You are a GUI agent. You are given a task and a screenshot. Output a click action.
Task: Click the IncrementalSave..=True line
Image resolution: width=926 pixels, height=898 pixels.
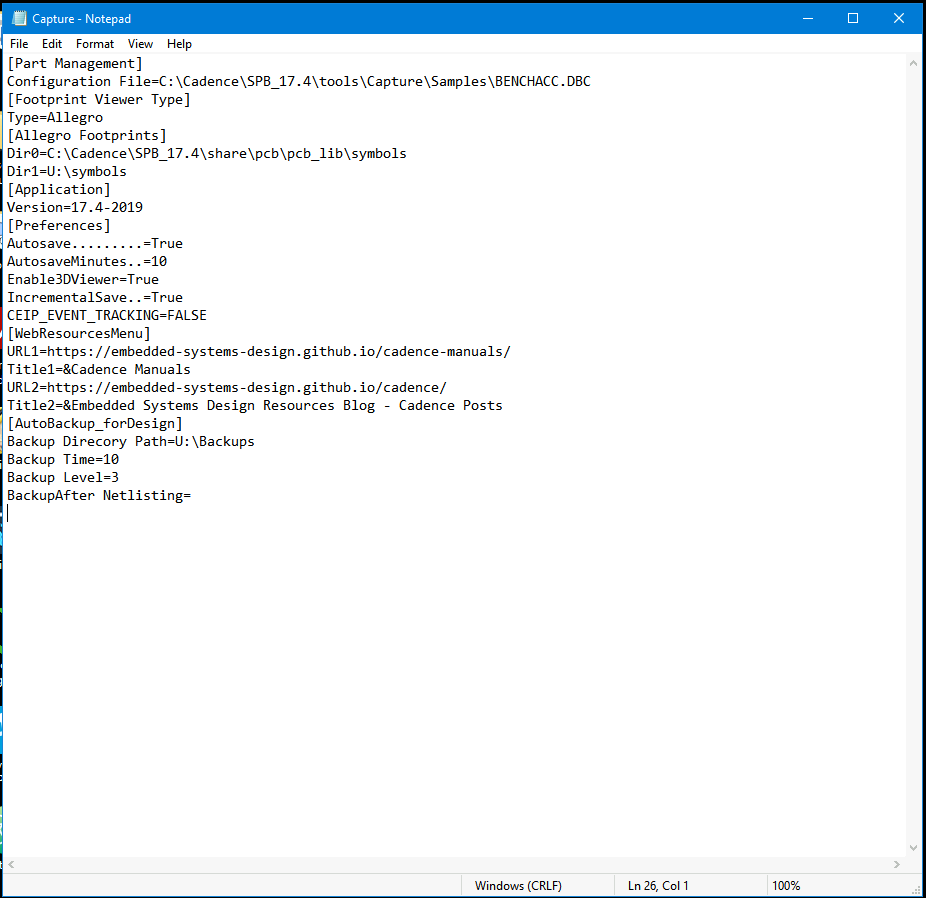click(94, 298)
